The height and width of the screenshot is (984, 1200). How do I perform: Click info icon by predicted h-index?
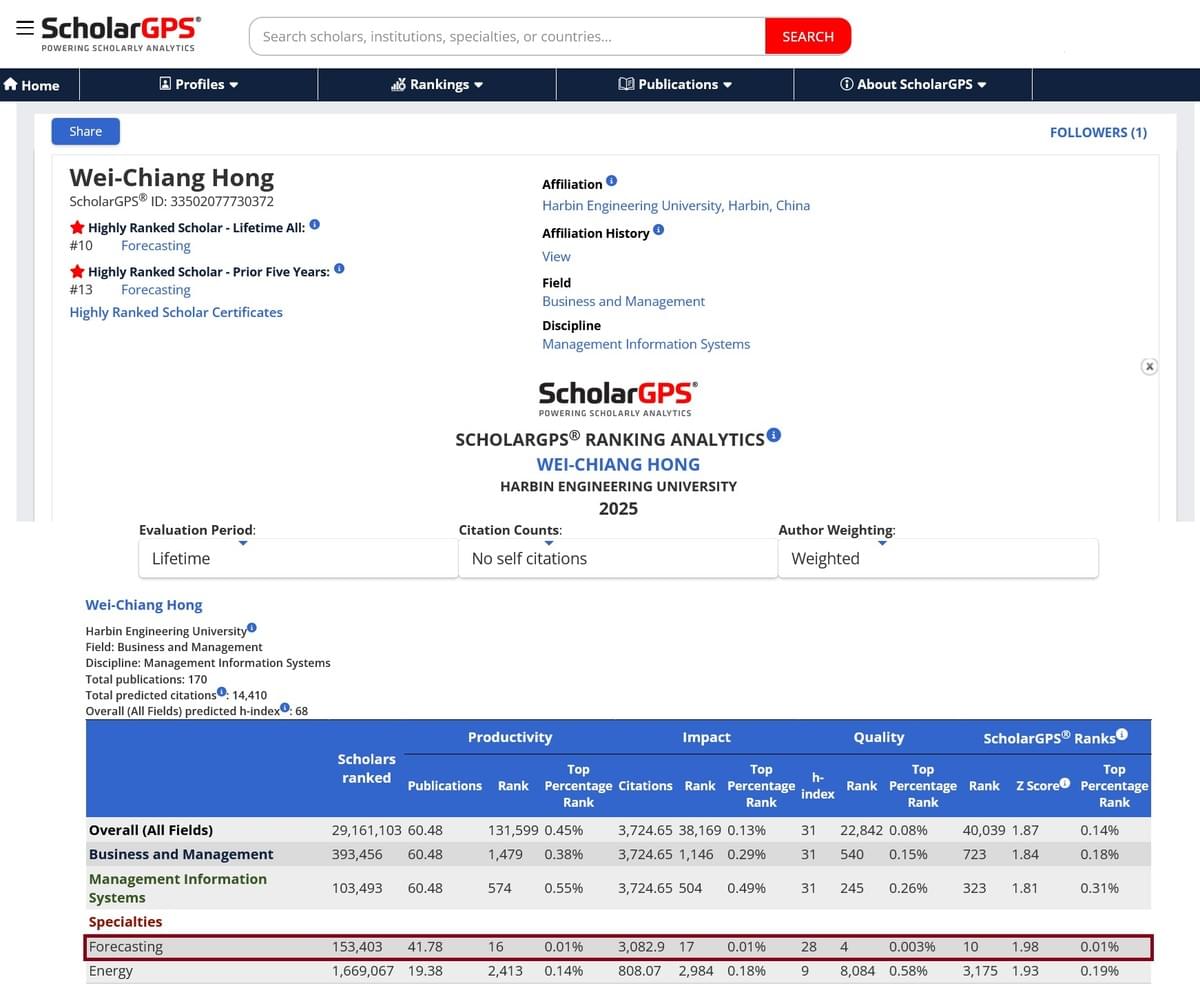pos(285,707)
